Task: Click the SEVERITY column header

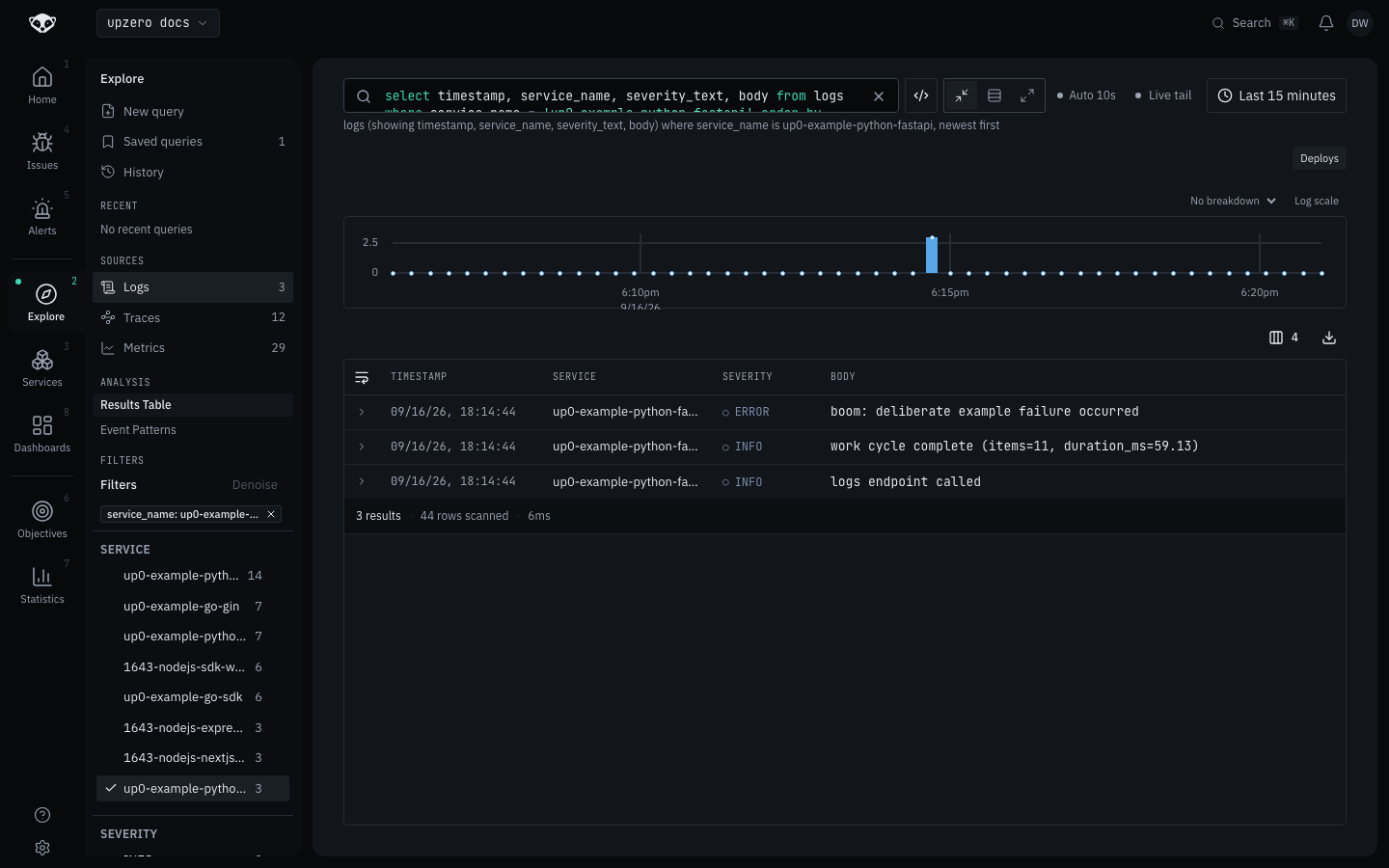Action: pos(748,377)
